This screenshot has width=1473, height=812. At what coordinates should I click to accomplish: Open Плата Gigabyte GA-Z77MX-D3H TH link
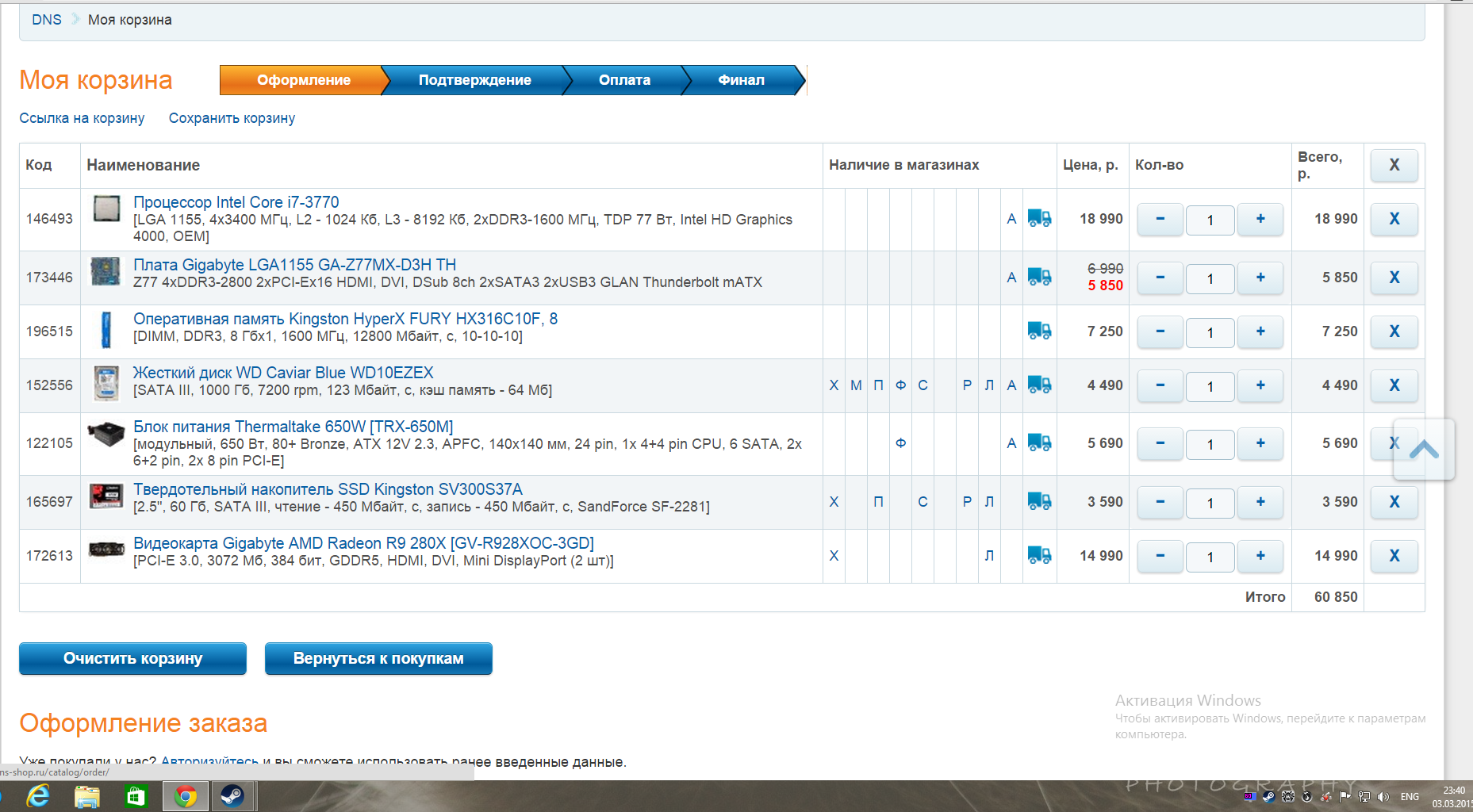coord(294,265)
